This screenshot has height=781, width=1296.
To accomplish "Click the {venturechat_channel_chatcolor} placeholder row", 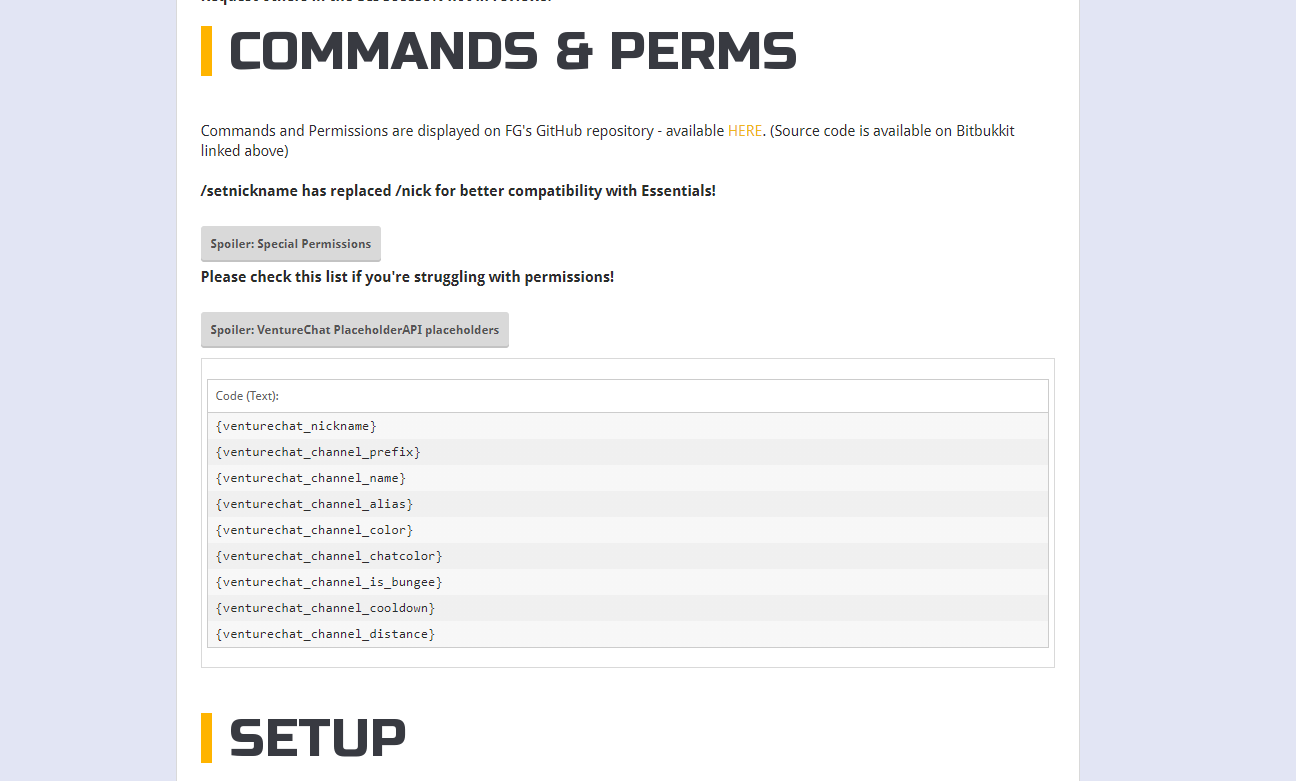I will (x=329, y=556).
